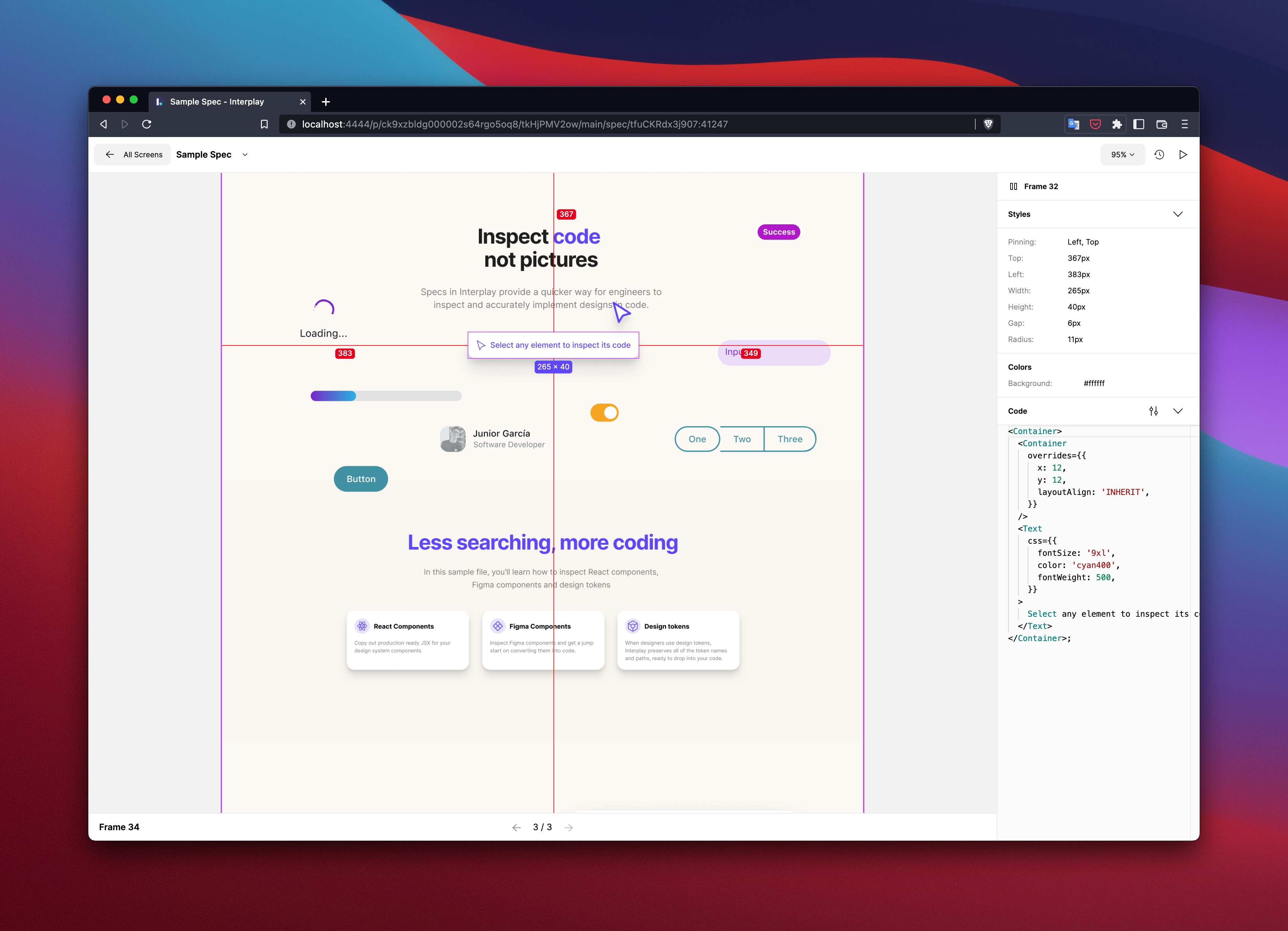Open code settings sliders icon

coord(1153,411)
